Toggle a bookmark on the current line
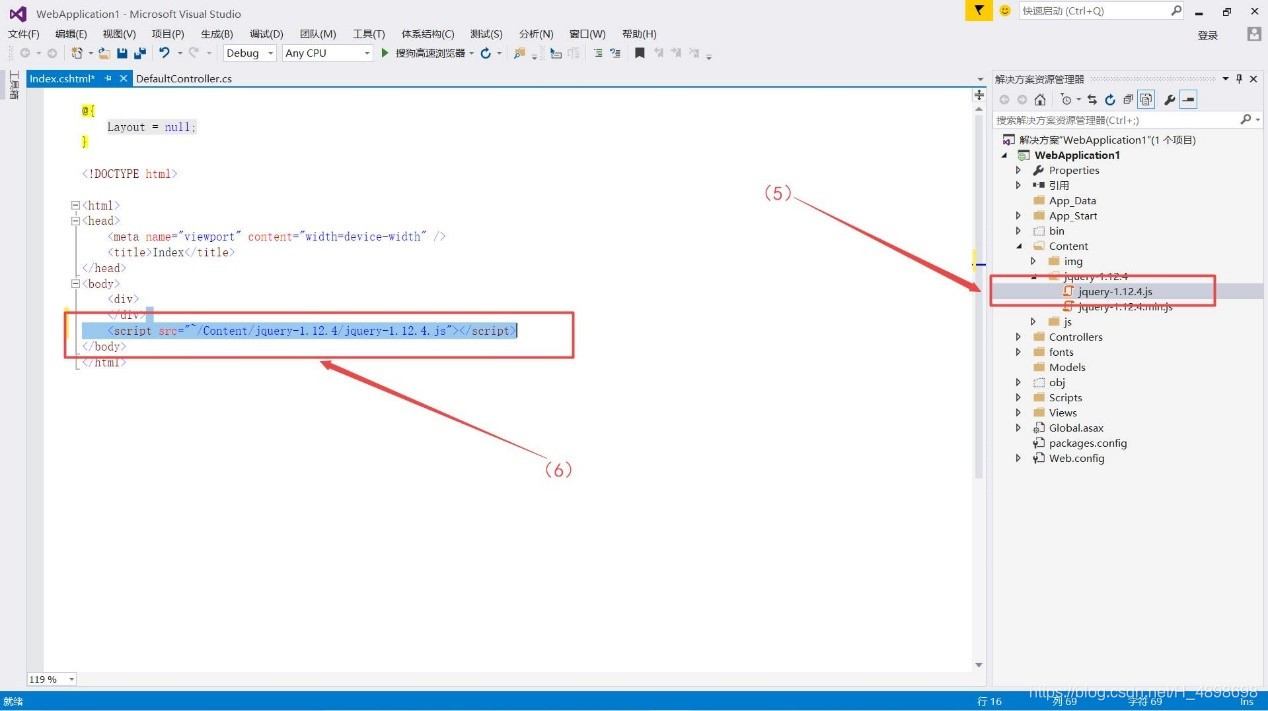The height and width of the screenshot is (711, 1268). click(640, 53)
